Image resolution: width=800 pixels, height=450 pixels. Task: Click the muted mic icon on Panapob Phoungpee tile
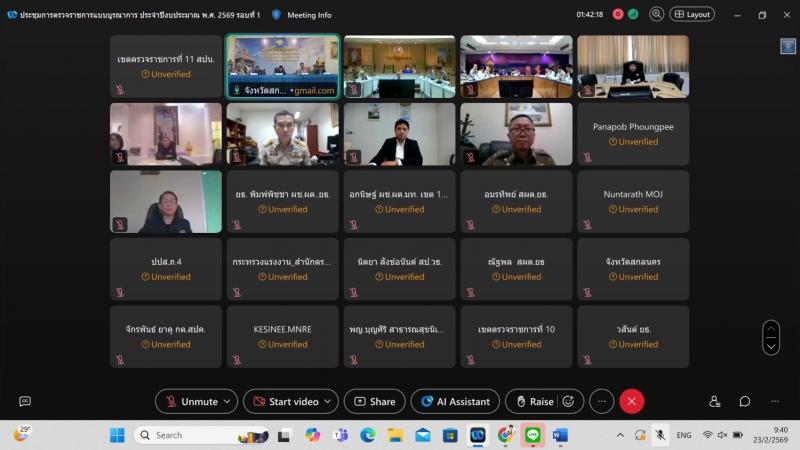click(x=587, y=157)
